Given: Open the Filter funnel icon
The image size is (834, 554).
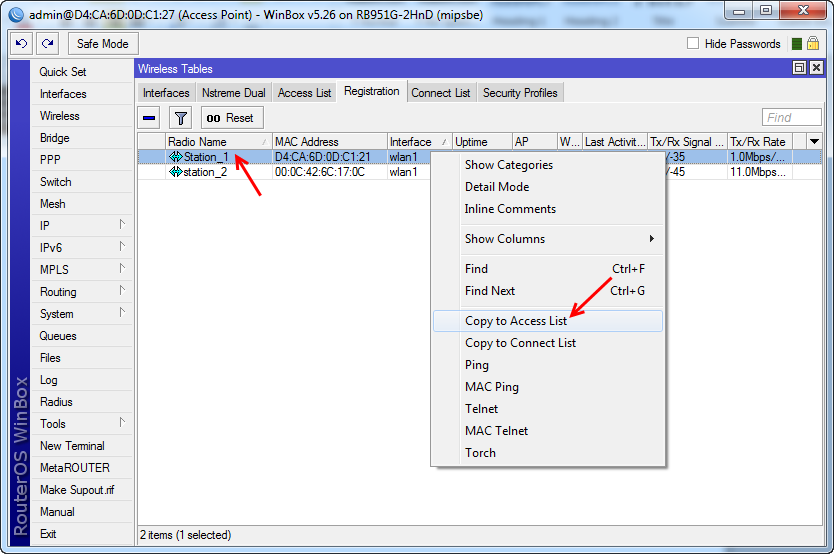Looking at the screenshot, I should pyautogui.click(x=180, y=117).
